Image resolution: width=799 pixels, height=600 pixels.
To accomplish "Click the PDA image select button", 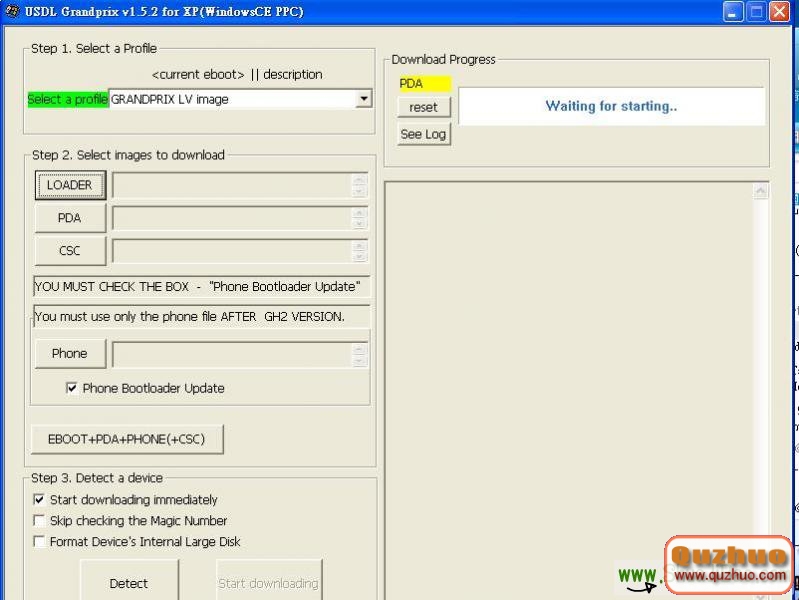I will tap(70, 218).
